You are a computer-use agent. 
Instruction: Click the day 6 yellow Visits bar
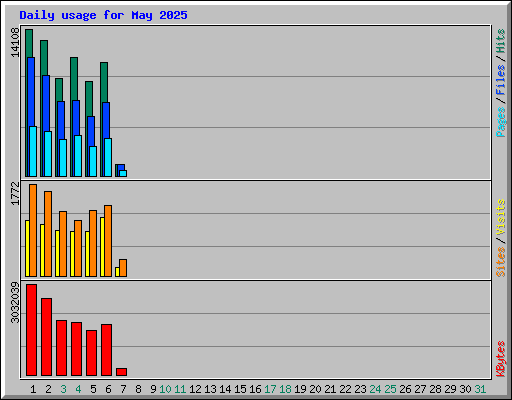coord(102,247)
